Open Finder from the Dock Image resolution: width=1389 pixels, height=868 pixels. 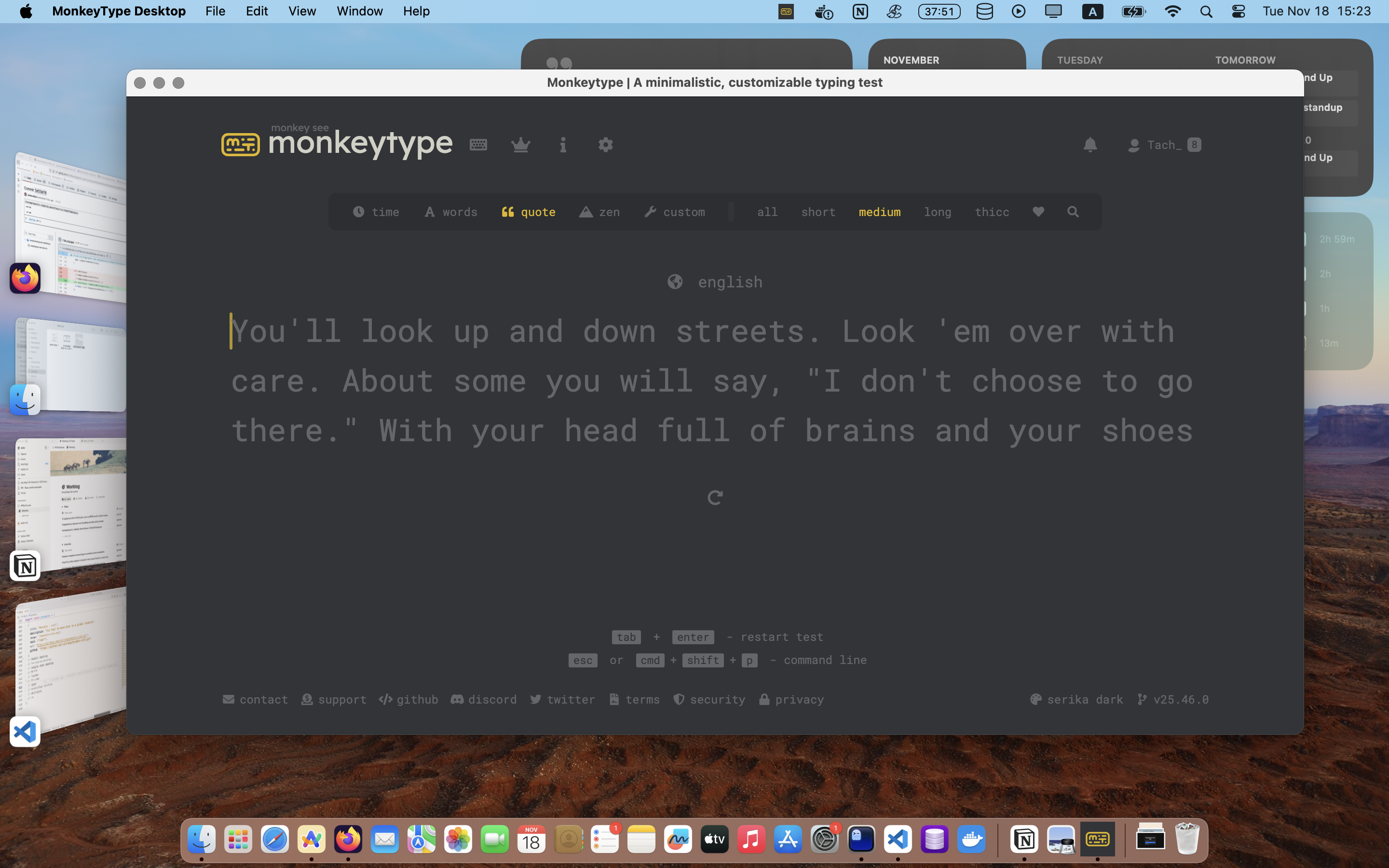pyautogui.click(x=202, y=839)
